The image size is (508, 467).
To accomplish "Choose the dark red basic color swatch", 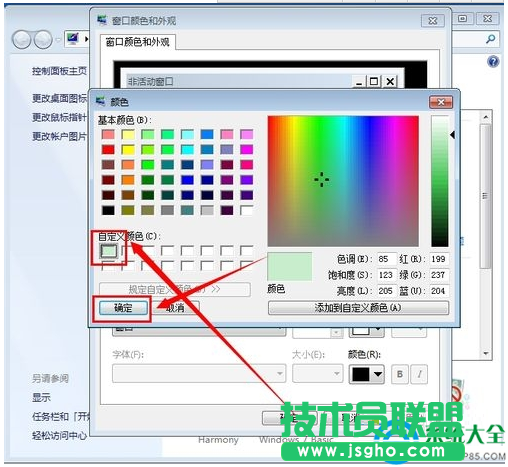I will pyautogui.click(x=108, y=180).
